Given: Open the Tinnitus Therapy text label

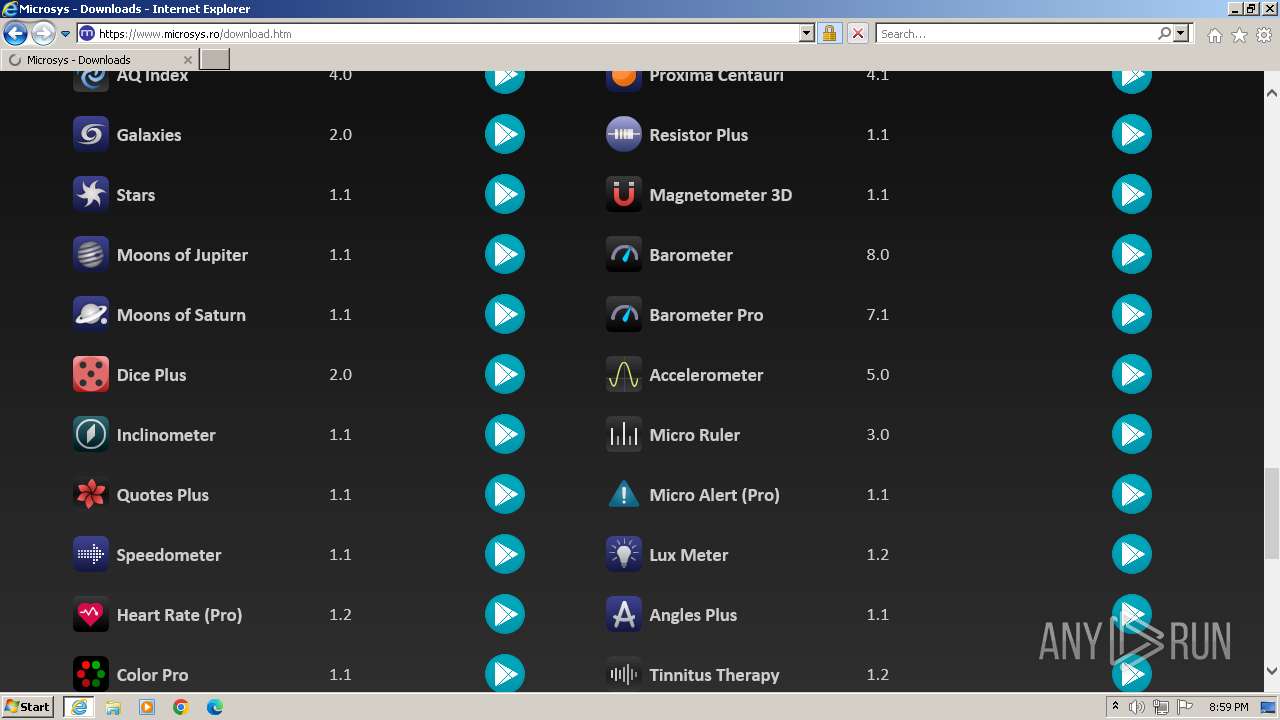Looking at the screenshot, I should click(714, 675).
